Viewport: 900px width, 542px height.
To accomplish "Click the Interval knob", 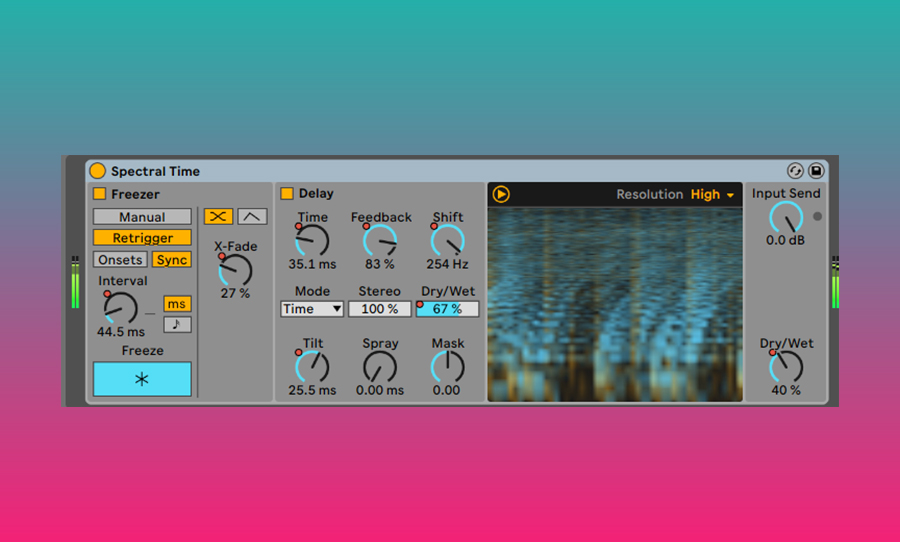I will click(x=121, y=308).
